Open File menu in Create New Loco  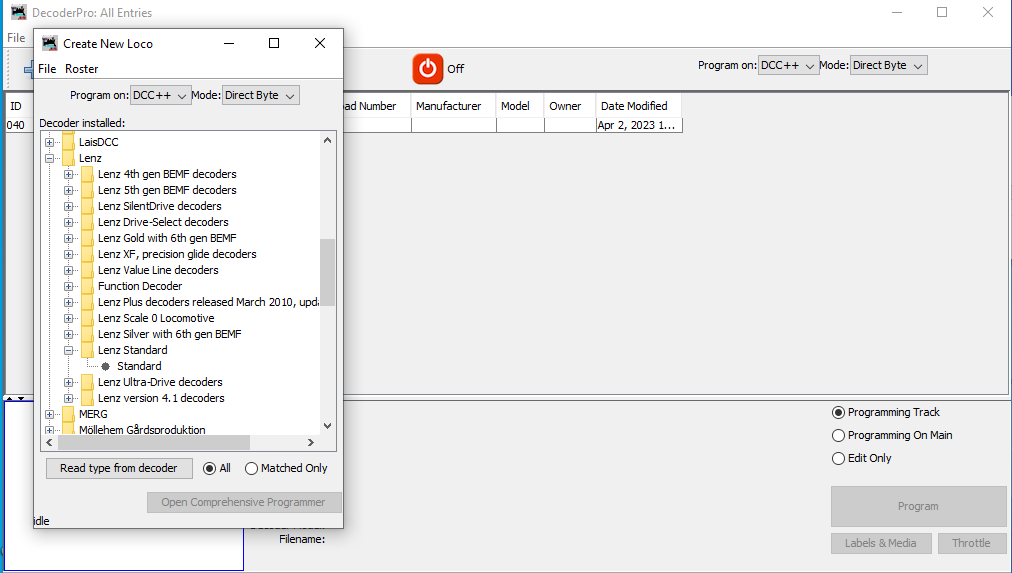(47, 68)
